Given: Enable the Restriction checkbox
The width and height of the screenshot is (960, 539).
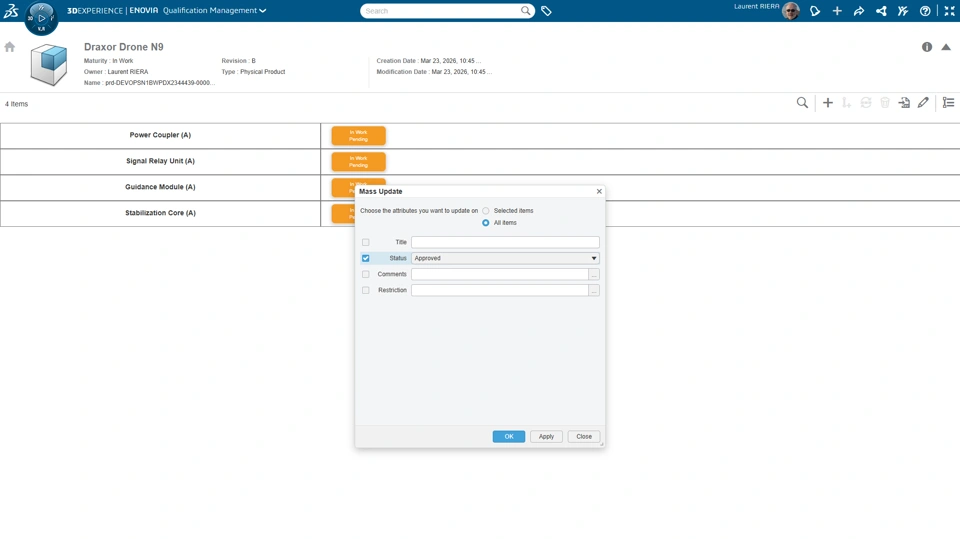Looking at the screenshot, I should click(366, 290).
